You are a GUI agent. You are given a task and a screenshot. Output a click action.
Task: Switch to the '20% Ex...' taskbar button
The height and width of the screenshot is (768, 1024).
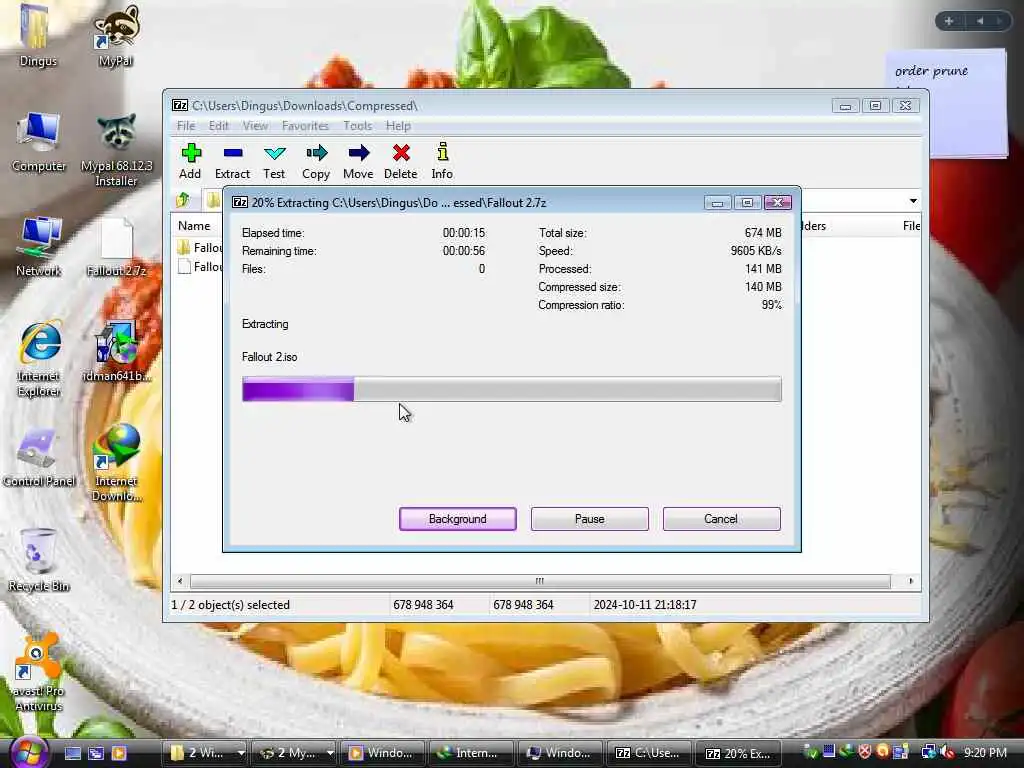[738, 753]
